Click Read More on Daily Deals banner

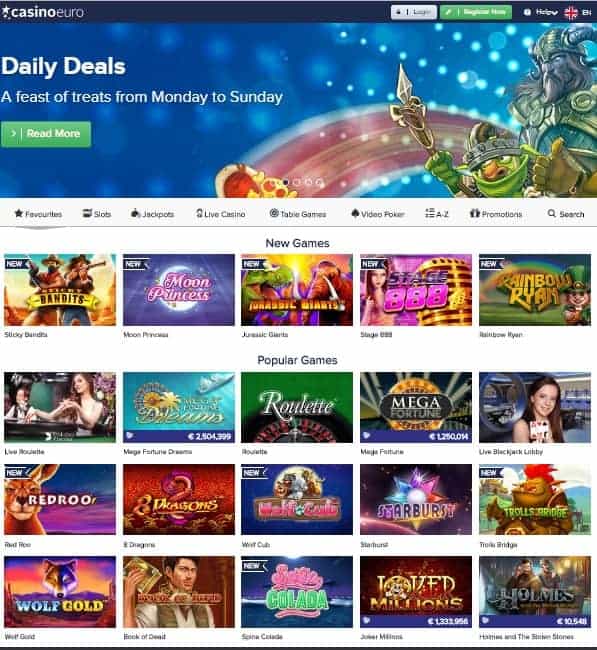(46, 134)
